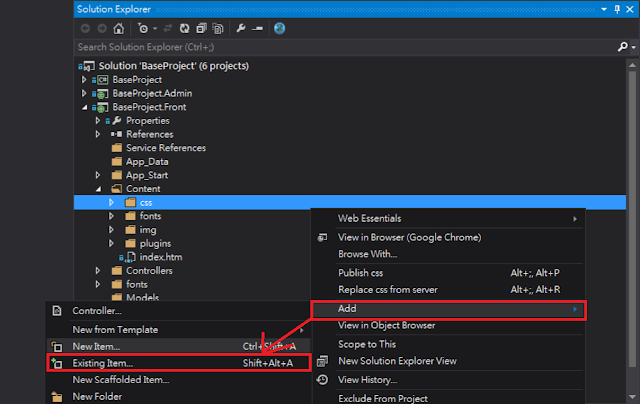
Task: Choose Controller... in Add submenu
Action: point(178,311)
